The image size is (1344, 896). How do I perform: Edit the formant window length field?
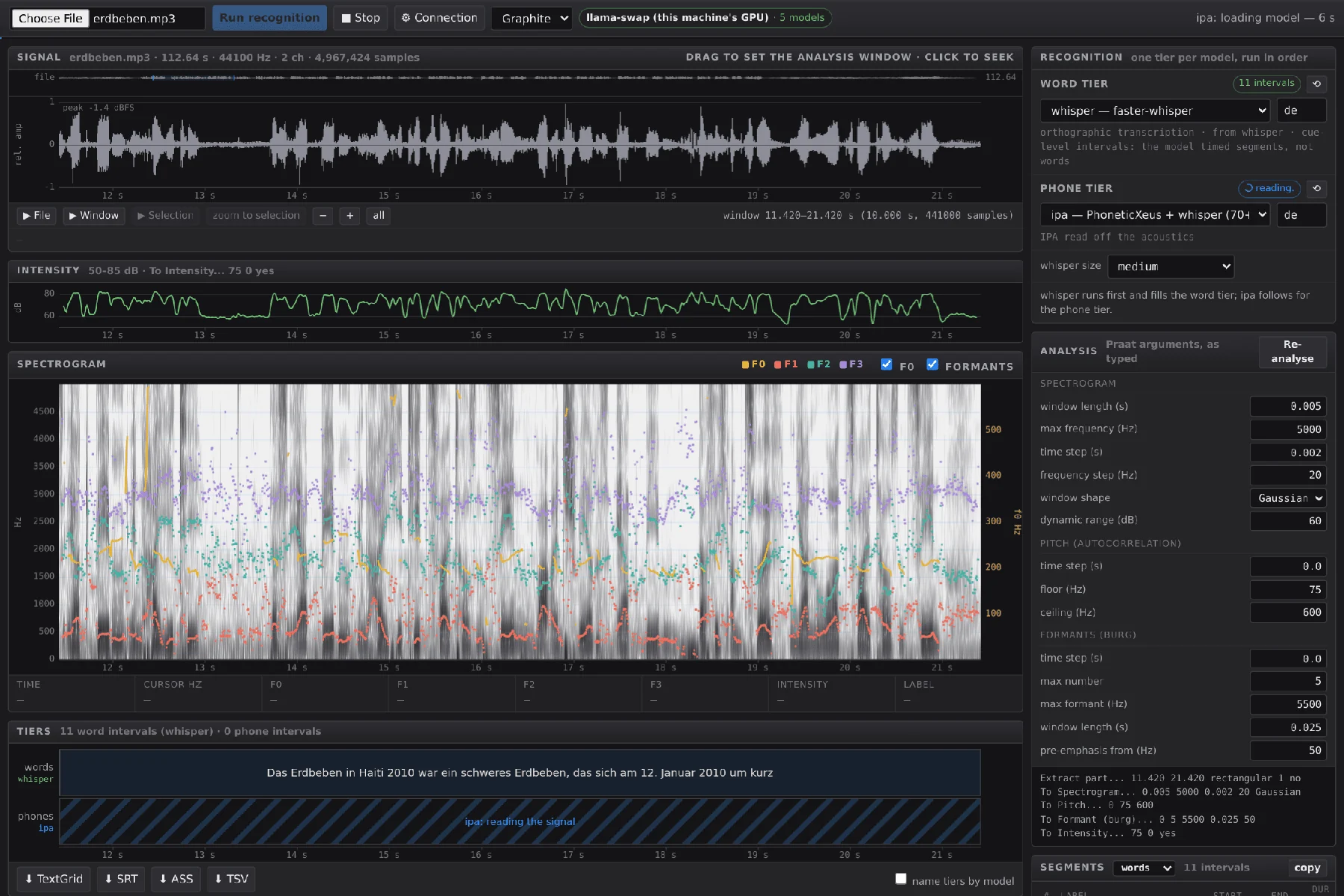click(x=1288, y=727)
